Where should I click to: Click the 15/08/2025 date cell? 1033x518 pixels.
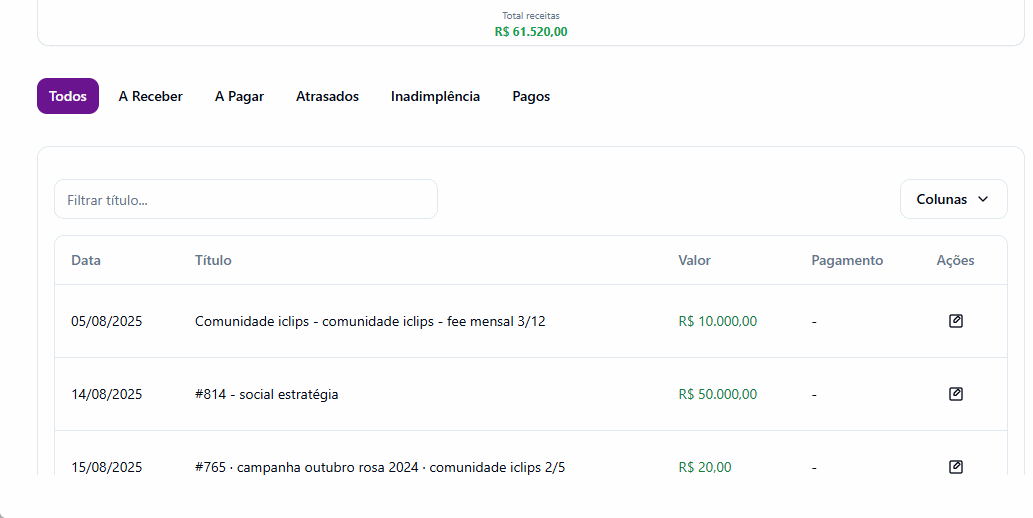107,467
